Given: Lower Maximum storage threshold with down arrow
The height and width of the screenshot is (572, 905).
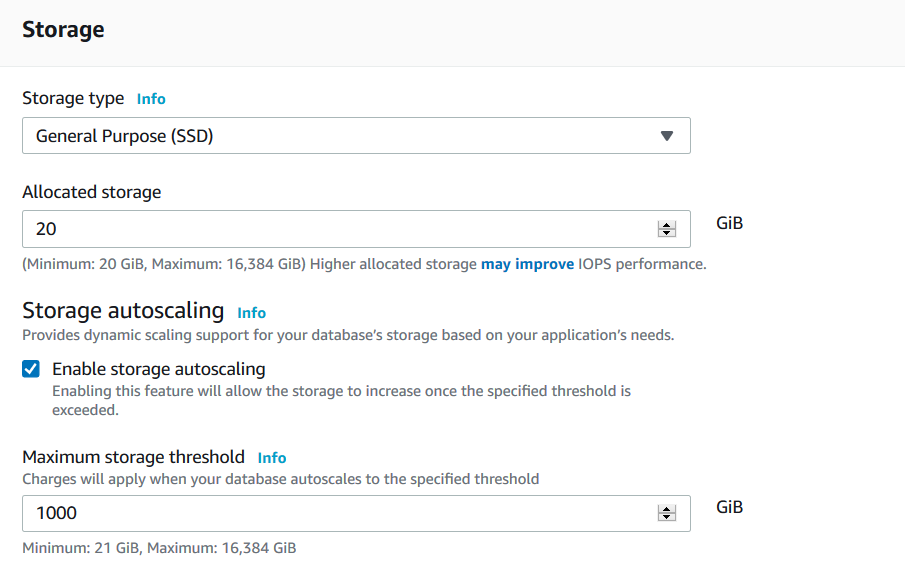Looking at the screenshot, I should click(x=667, y=518).
